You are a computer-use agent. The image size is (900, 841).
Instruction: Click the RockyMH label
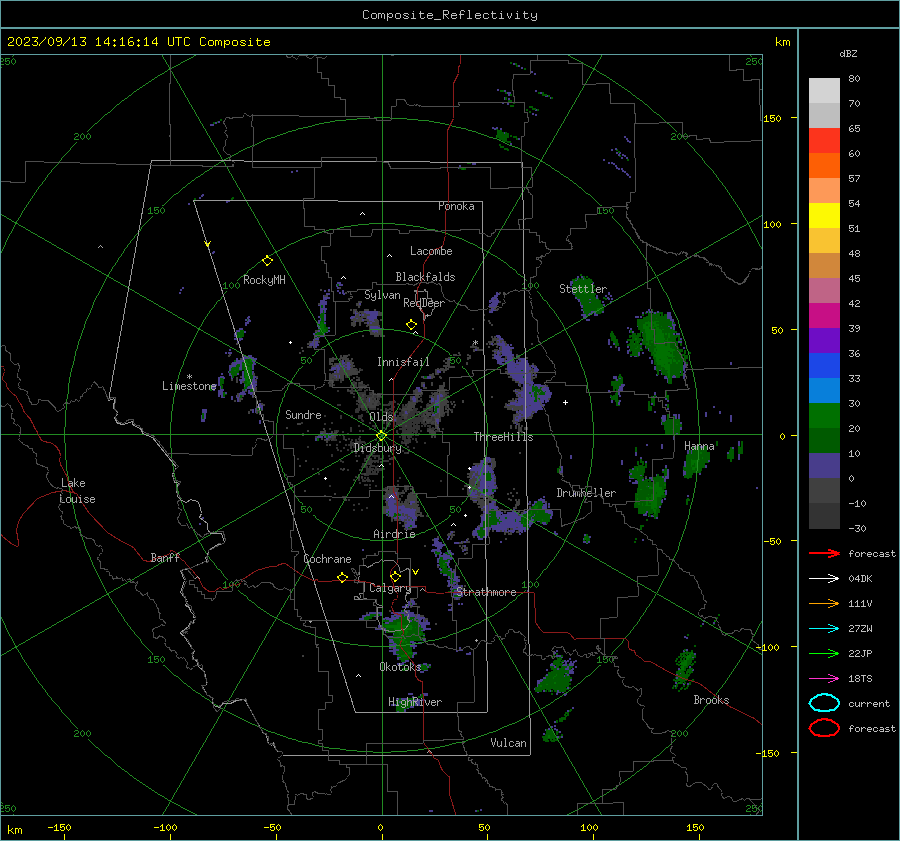coord(264,280)
